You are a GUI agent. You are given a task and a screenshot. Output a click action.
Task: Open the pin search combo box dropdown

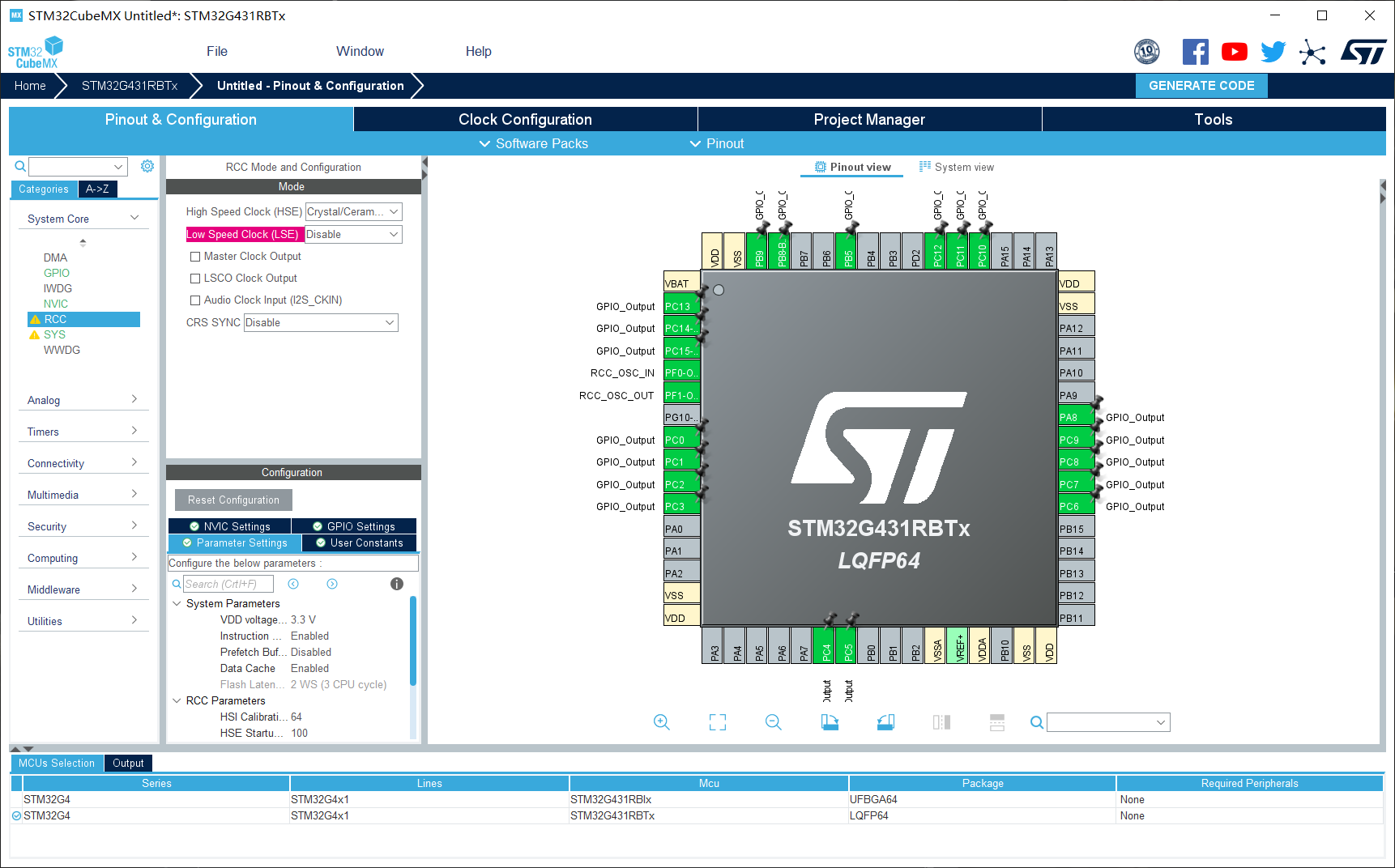point(1161,722)
